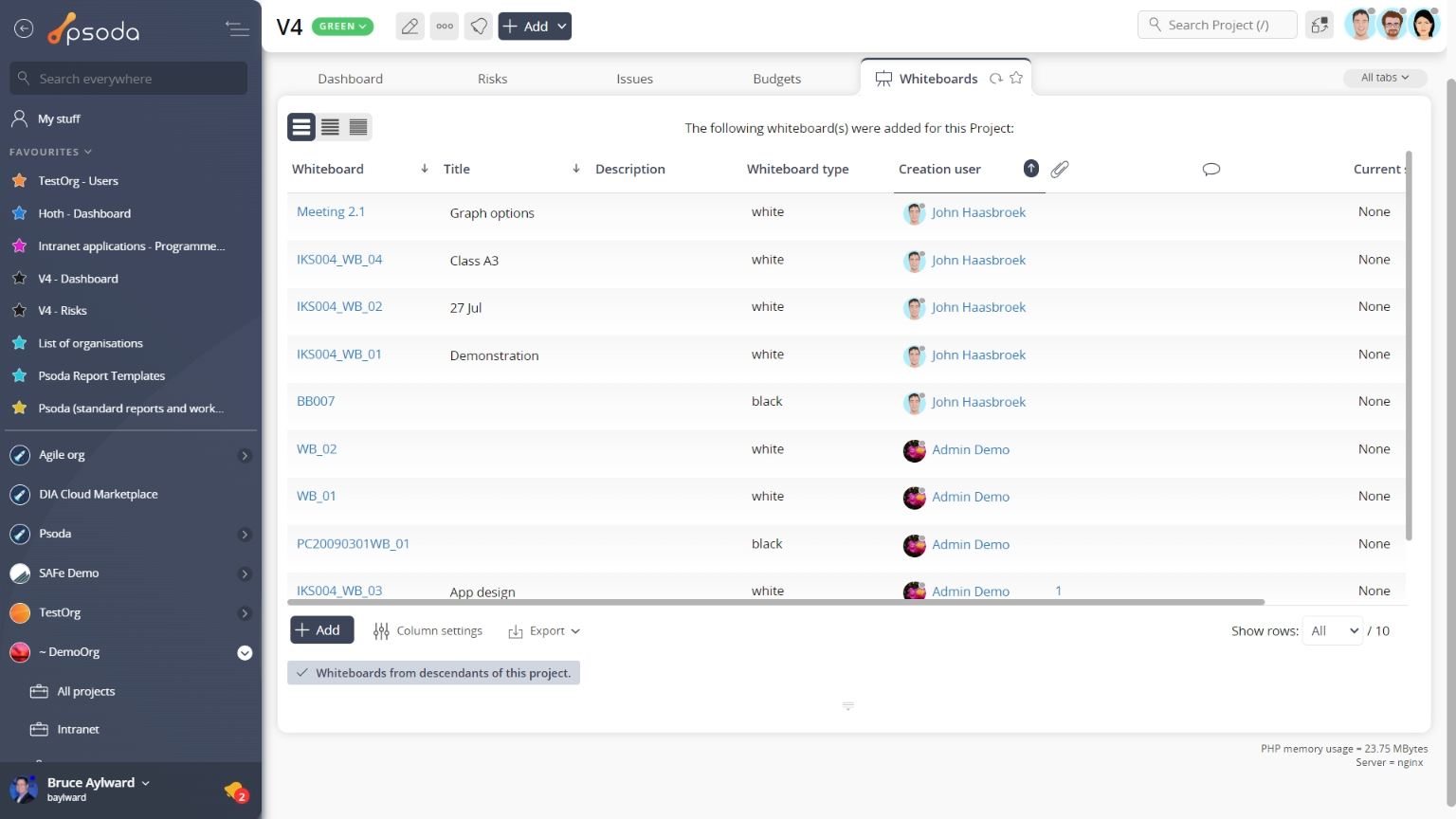Switch to the Dashboard tab
This screenshot has height=819, width=1456.
point(350,79)
